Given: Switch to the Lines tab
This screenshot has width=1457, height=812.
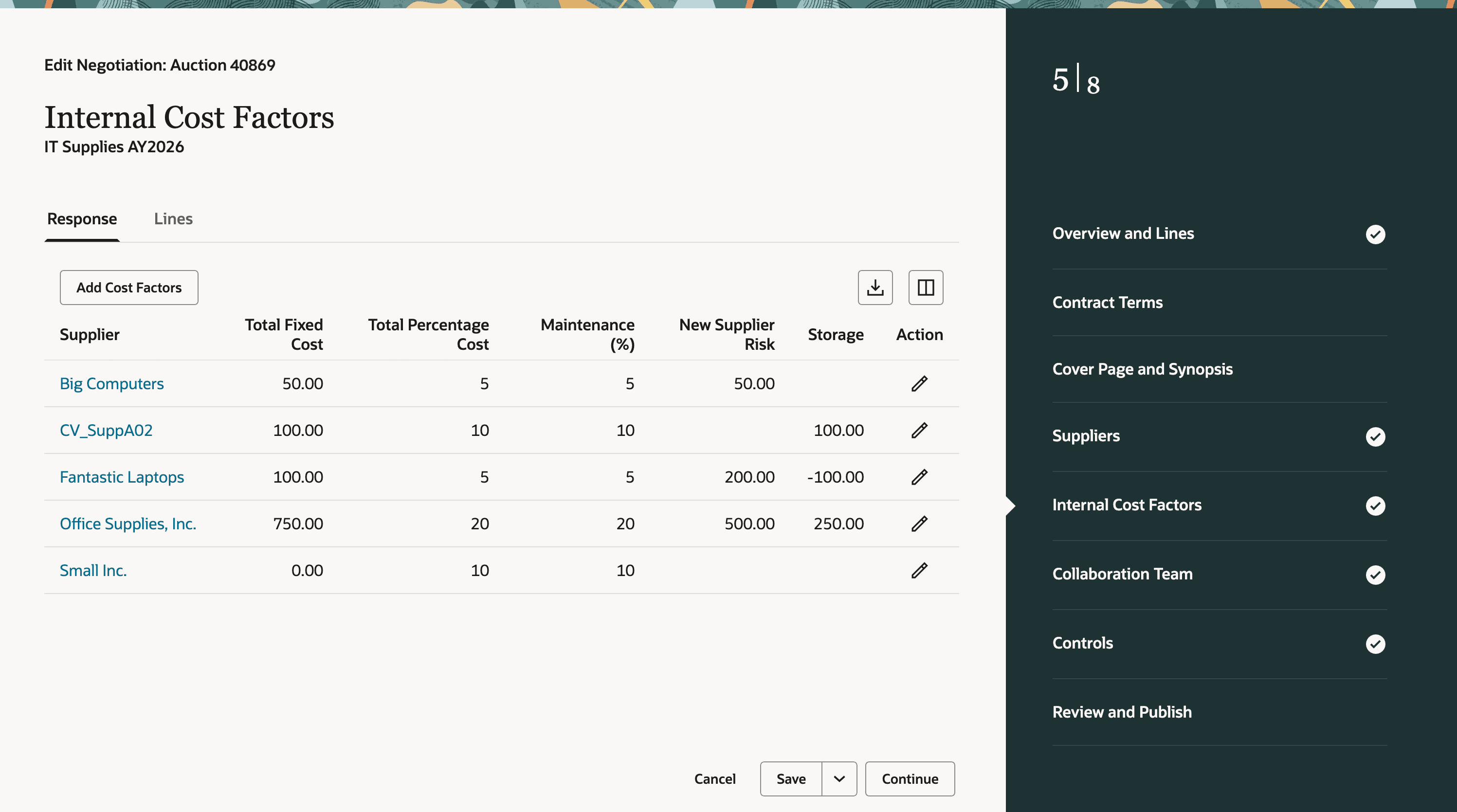Looking at the screenshot, I should pos(173,219).
